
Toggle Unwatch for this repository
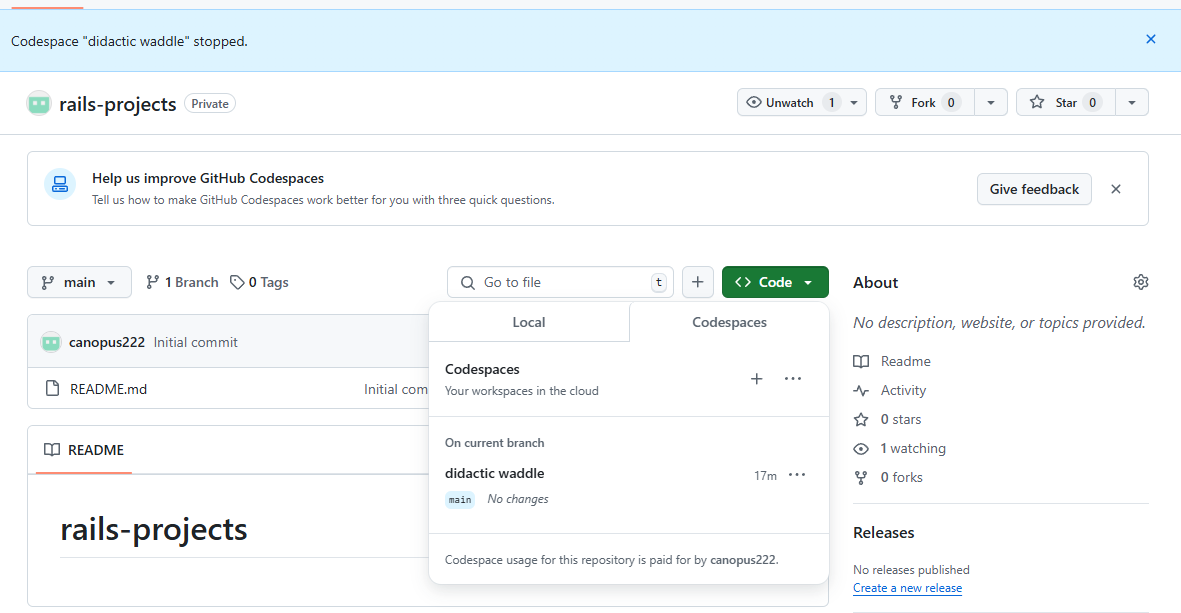[x=790, y=103]
